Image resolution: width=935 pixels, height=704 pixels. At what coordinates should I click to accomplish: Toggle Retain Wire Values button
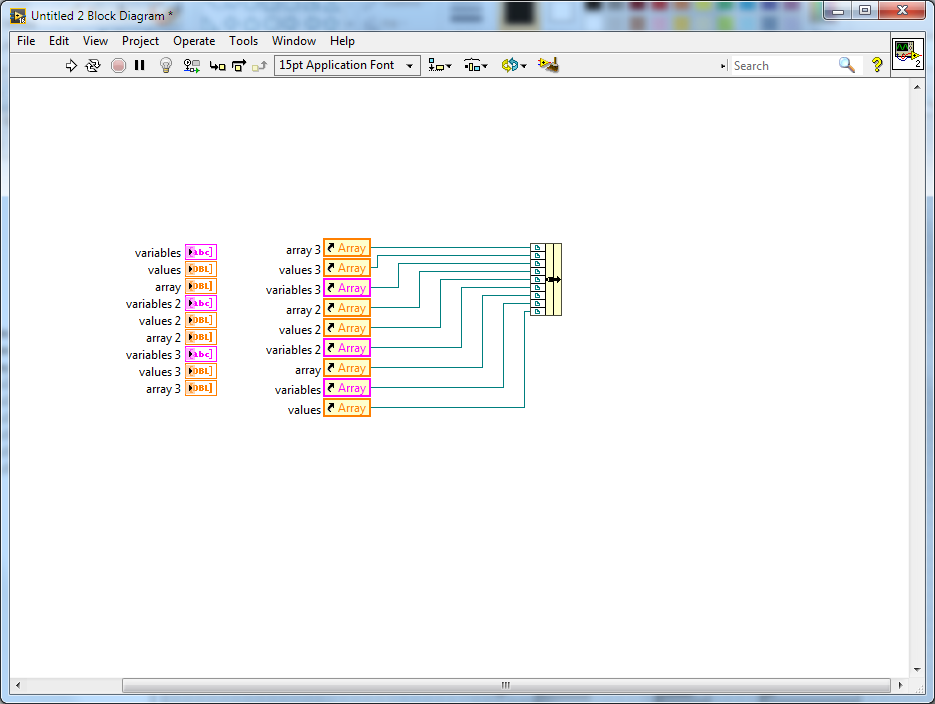tap(191, 66)
